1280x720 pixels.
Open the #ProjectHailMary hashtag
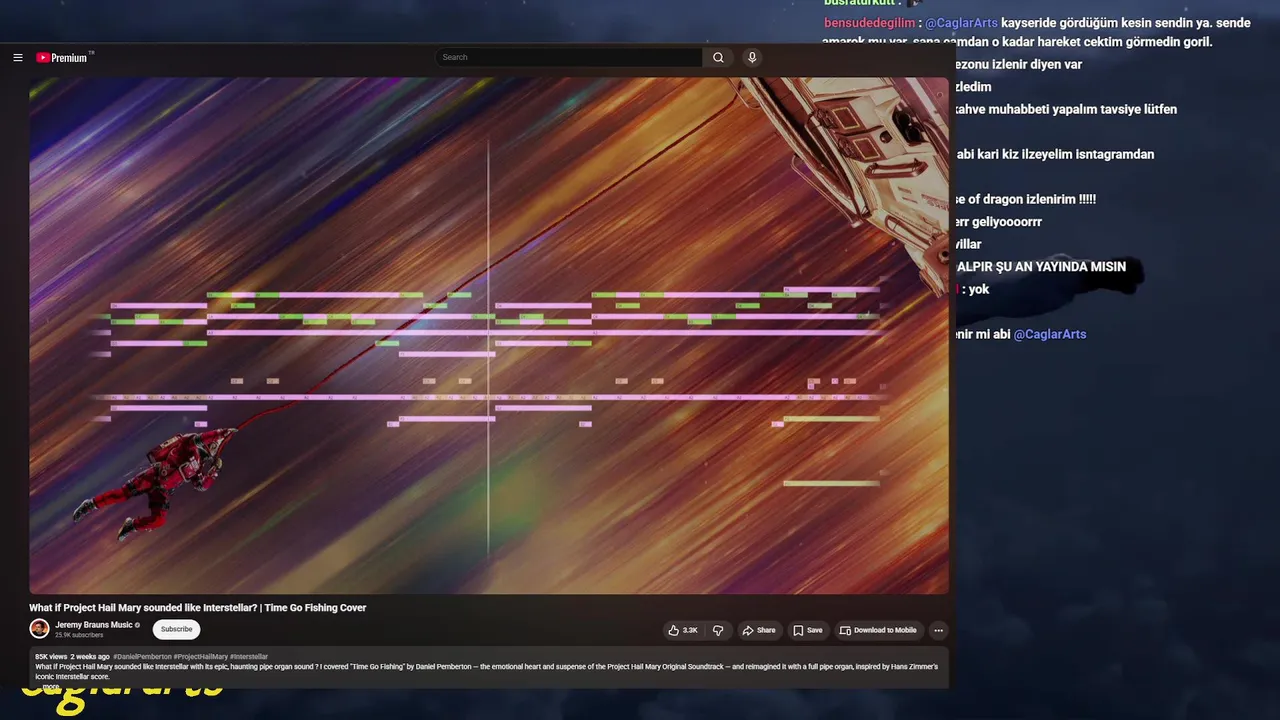(x=201, y=657)
